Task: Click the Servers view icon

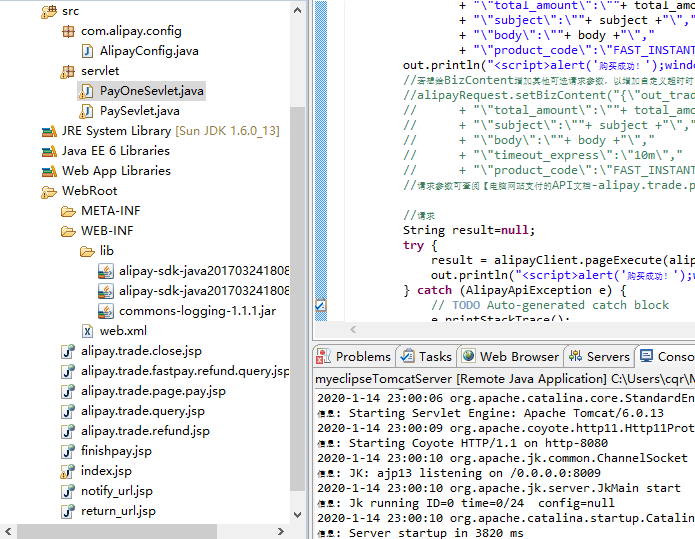Action: click(x=575, y=356)
